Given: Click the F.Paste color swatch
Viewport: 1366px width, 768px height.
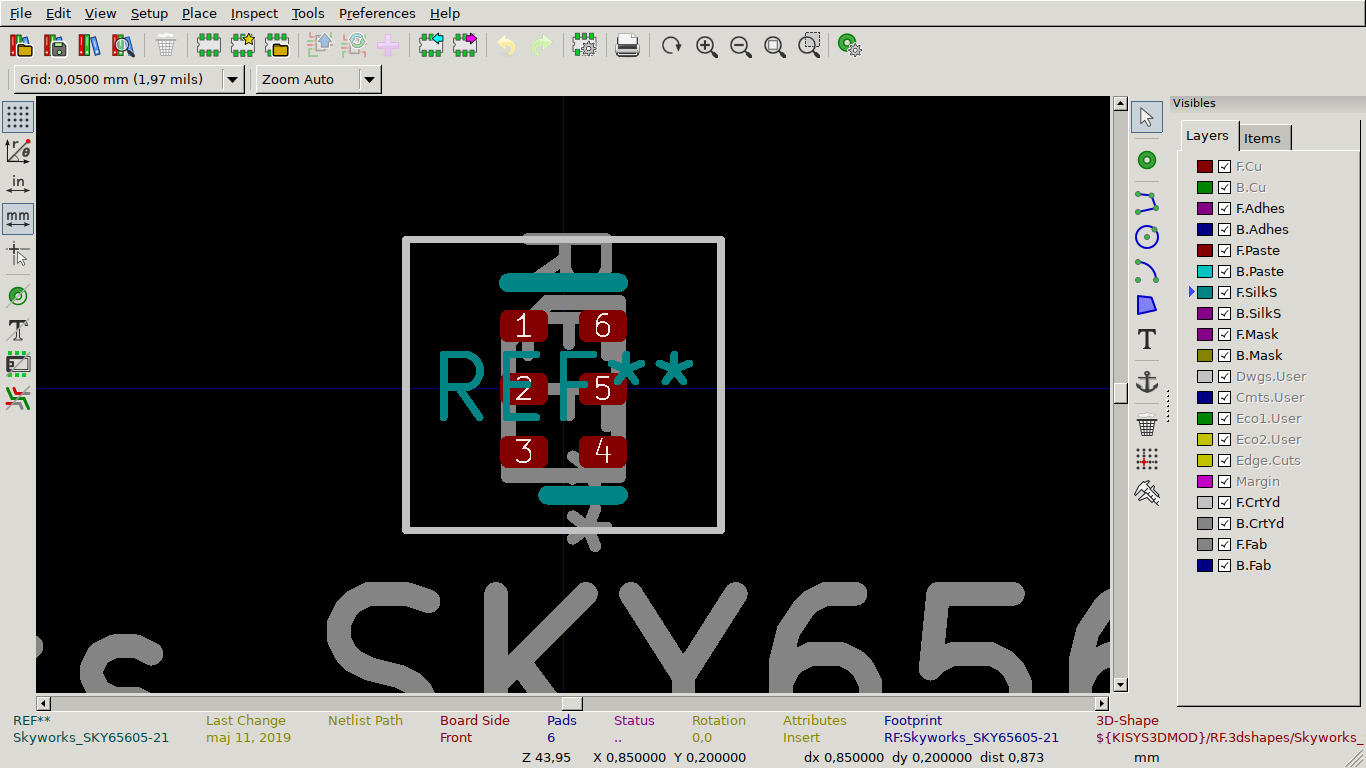Looking at the screenshot, I should coord(1205,250).
